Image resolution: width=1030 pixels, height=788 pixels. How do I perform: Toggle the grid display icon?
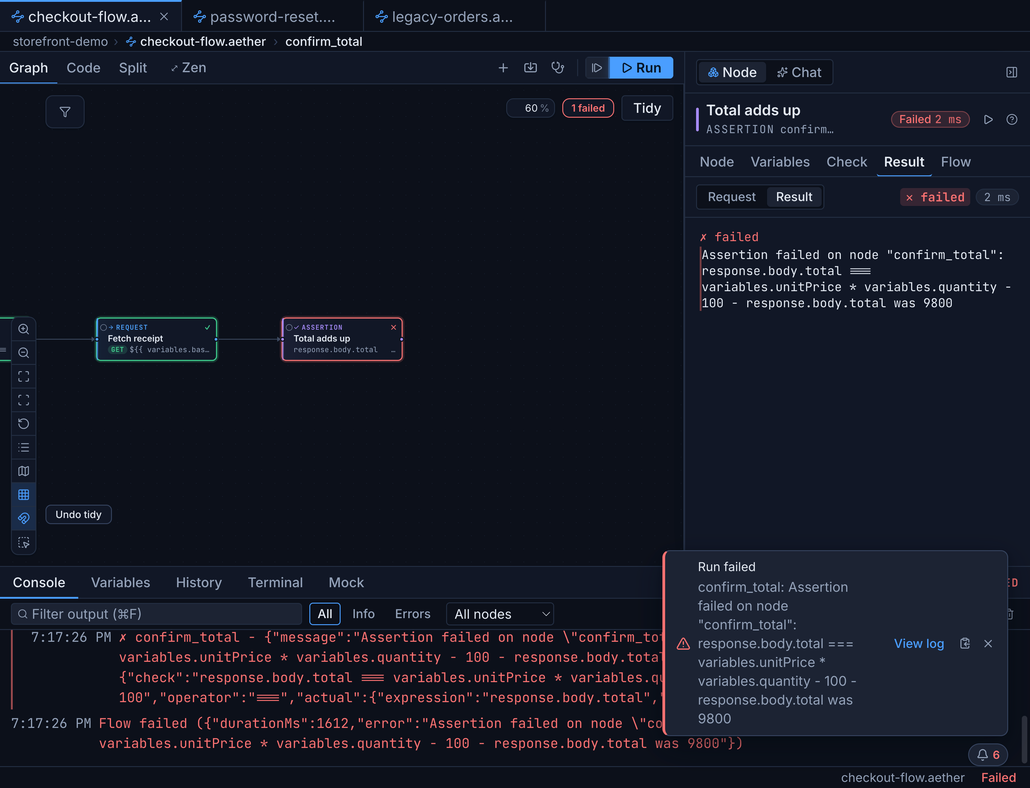click(24, 494)
